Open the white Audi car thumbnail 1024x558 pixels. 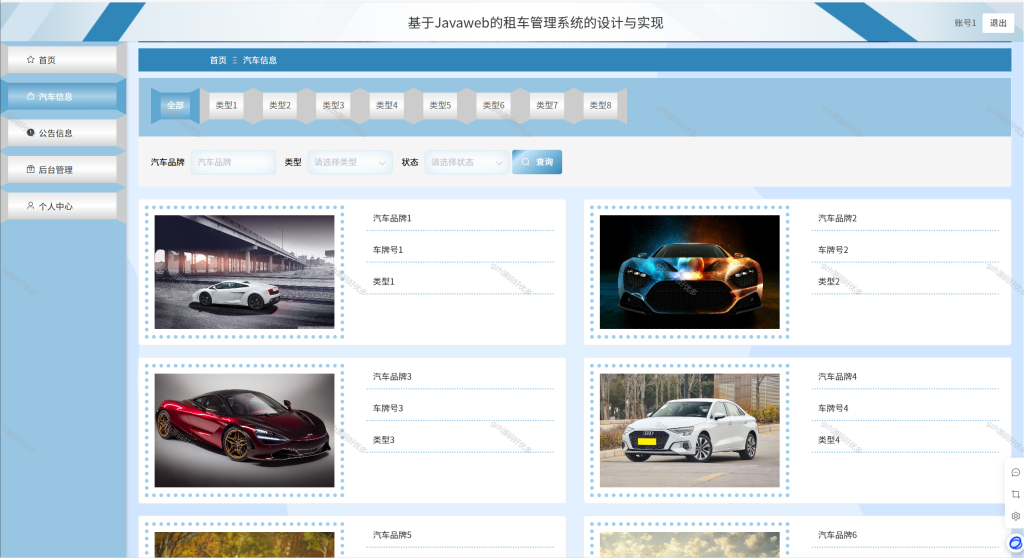click(x=690, y=430)
